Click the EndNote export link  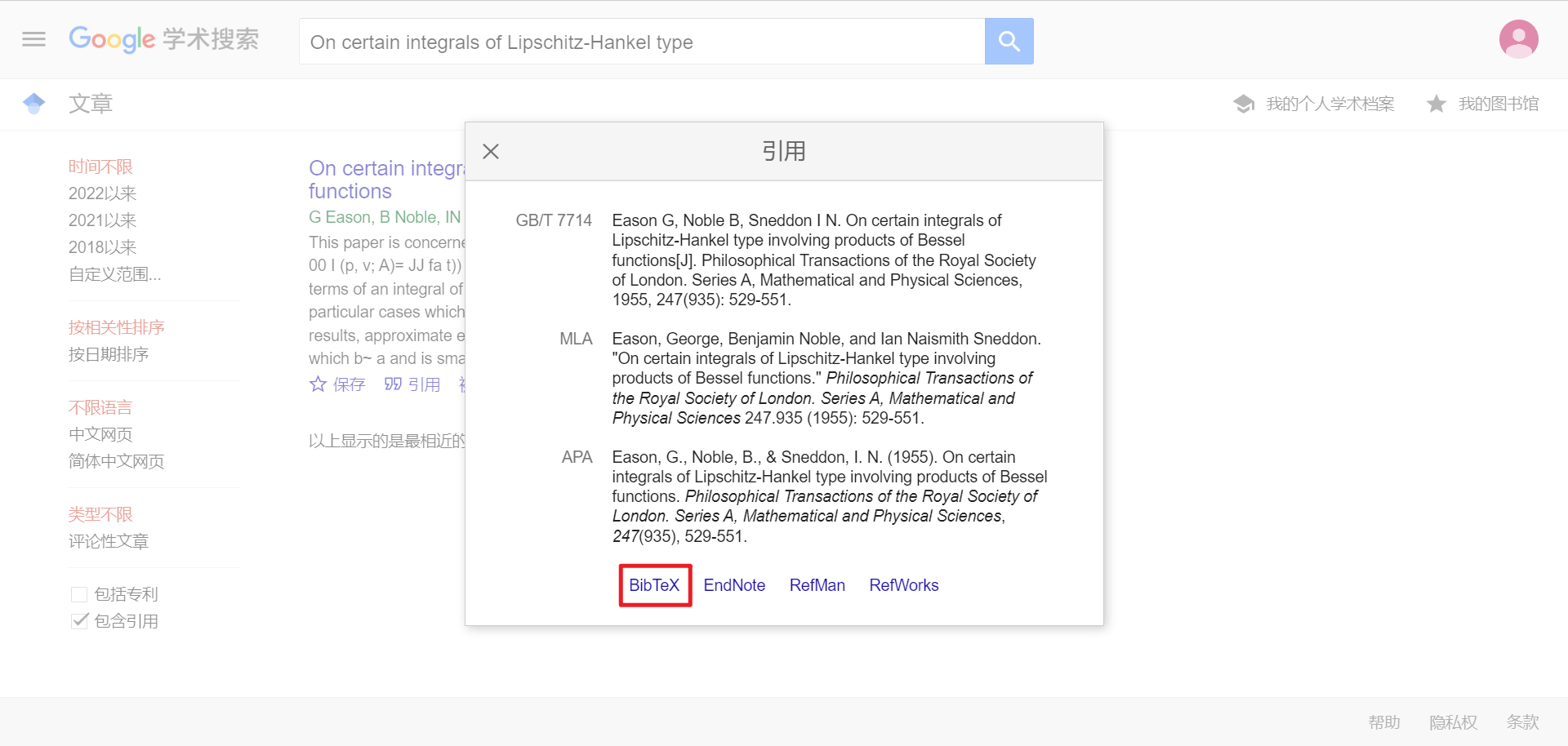click(x=734, y=585)
